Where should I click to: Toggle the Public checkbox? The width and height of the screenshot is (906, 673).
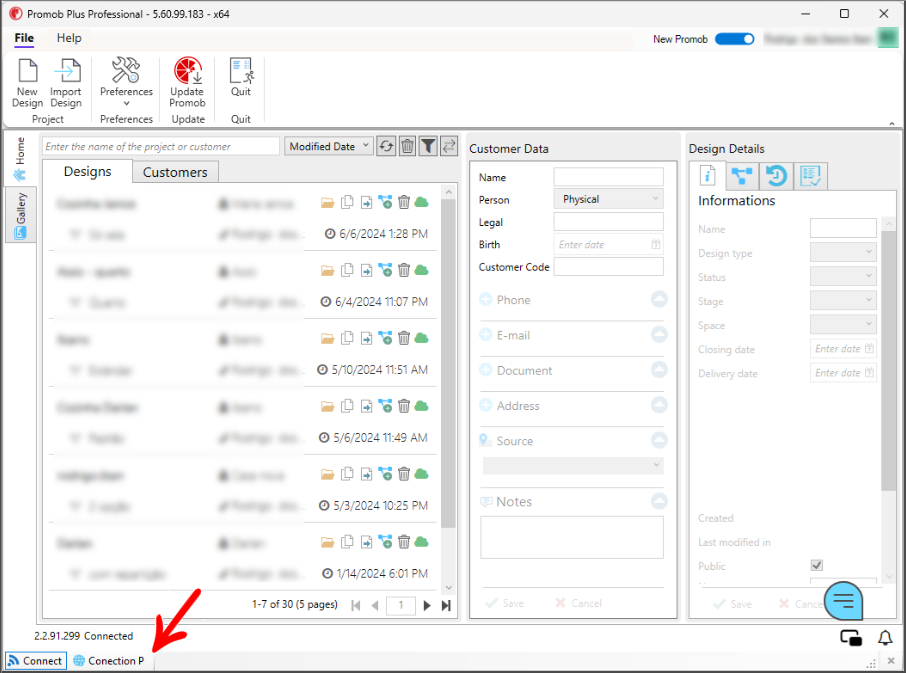click(816, 565)
